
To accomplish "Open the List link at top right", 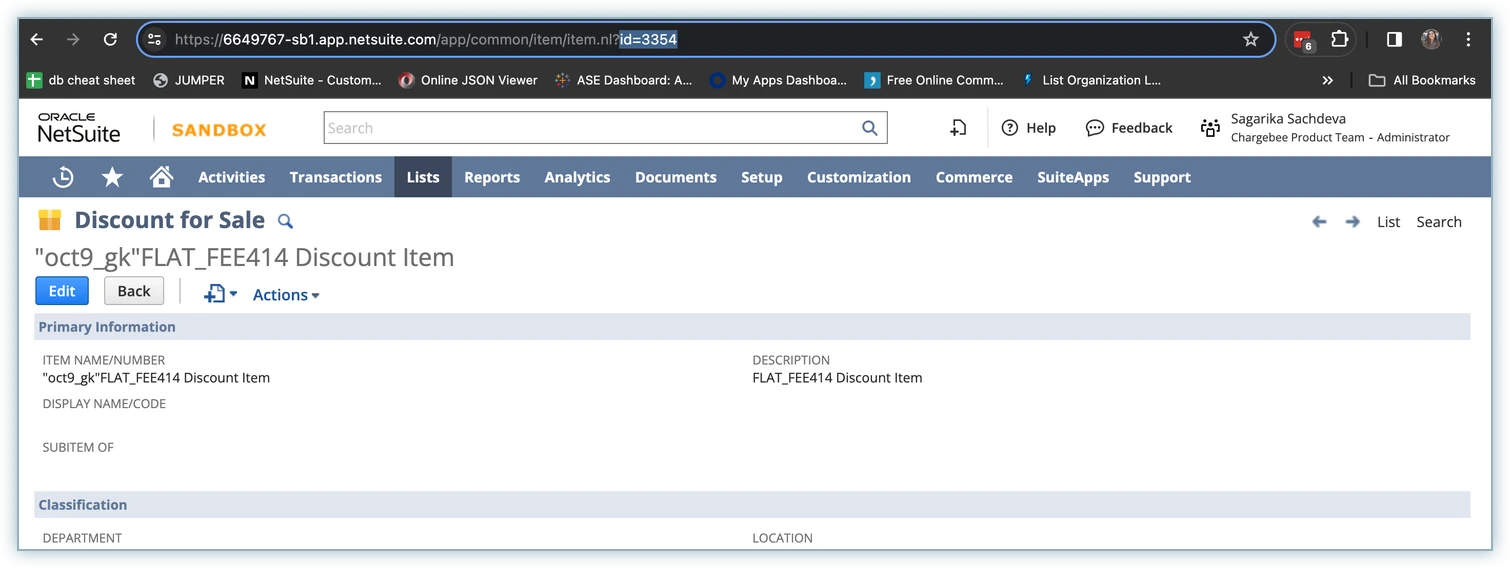I will click(x=1388, y=222).
